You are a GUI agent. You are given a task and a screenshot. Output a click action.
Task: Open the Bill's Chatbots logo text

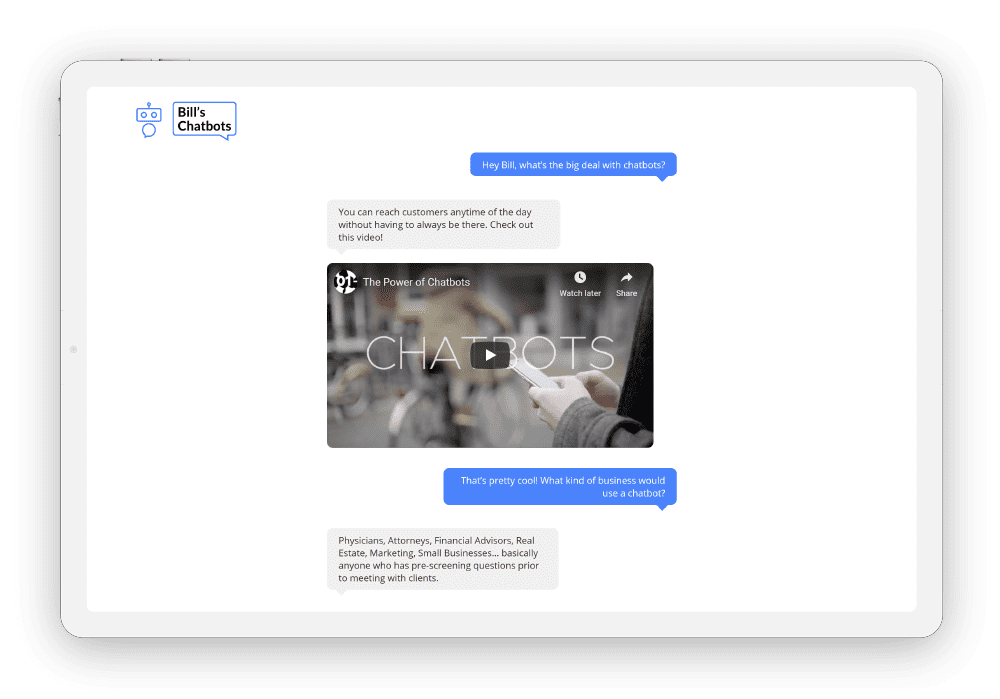tap(204, 120)
